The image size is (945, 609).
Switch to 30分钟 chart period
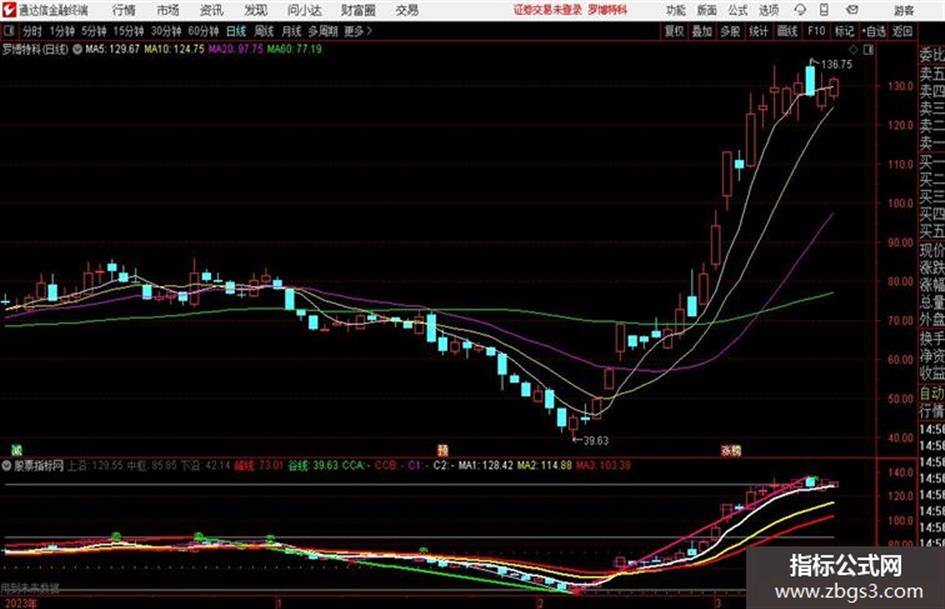pos(166,31)
